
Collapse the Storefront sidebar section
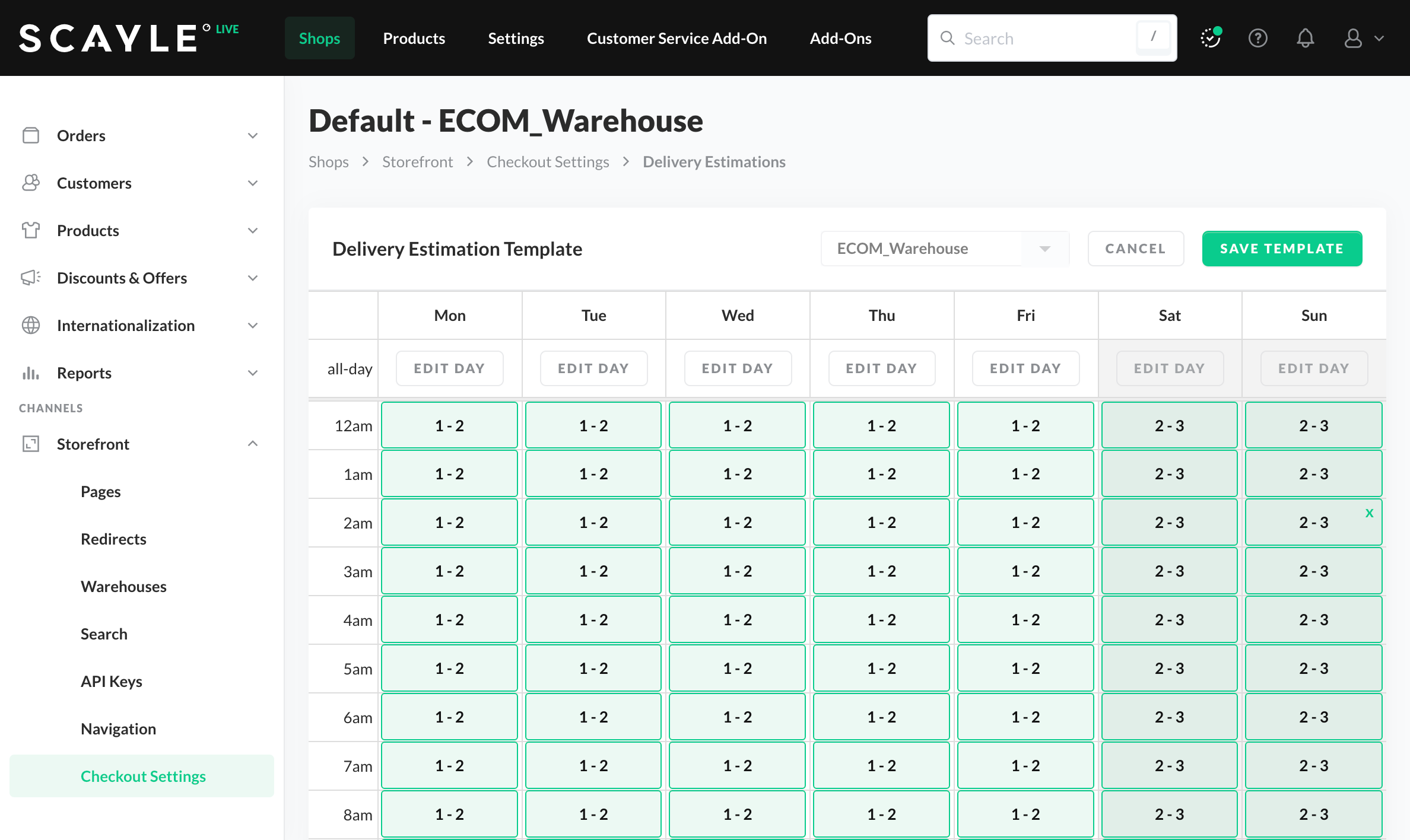253,444
